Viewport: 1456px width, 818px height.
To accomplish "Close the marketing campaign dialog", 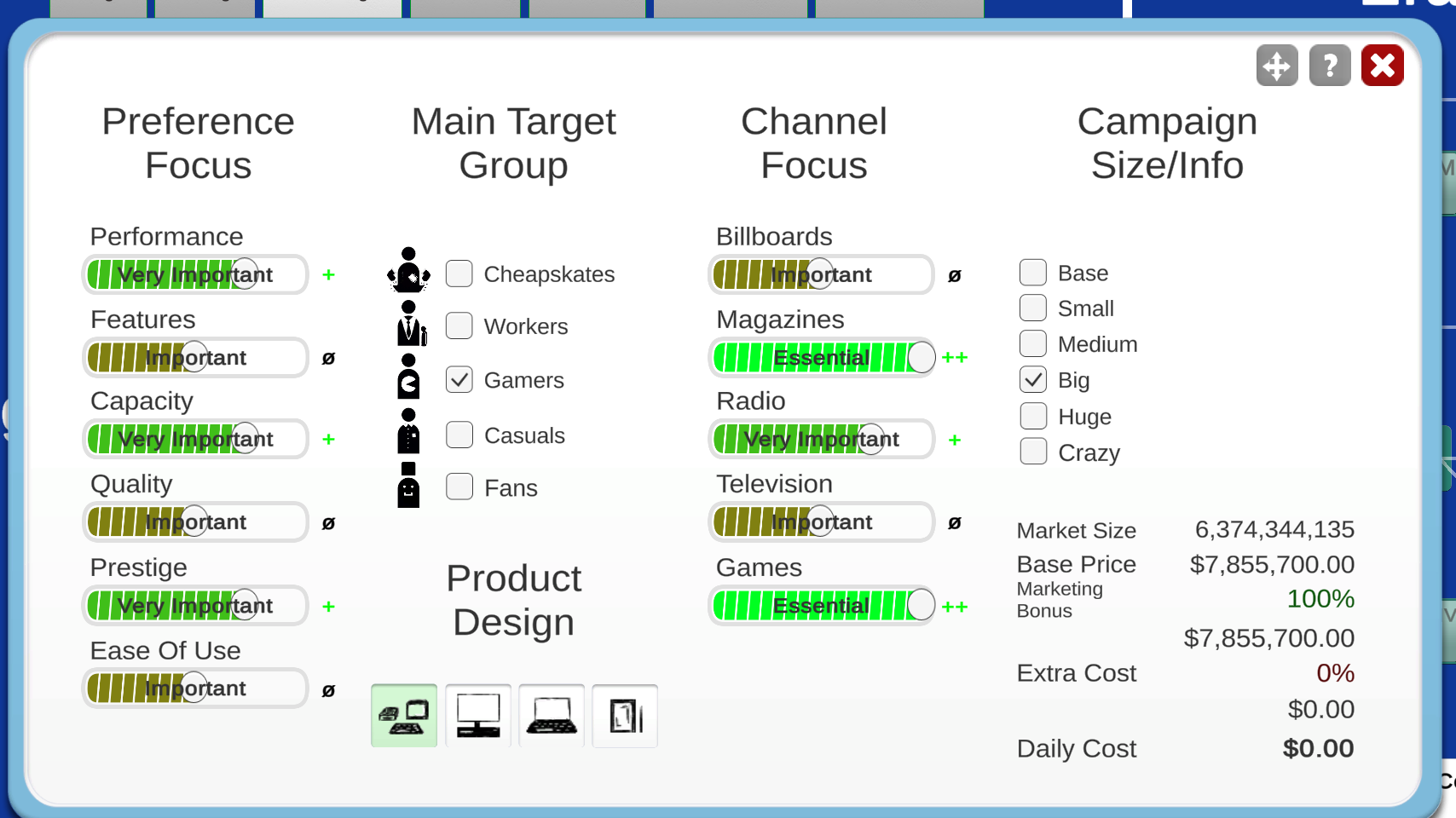I will [1383, 66].
